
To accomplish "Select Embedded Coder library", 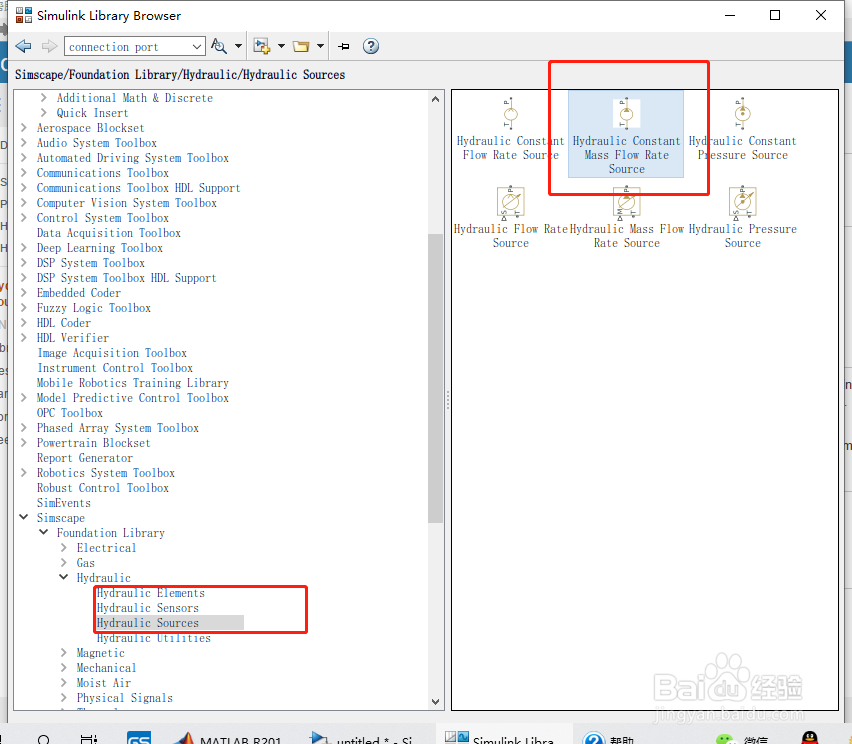I will point(79,293).
